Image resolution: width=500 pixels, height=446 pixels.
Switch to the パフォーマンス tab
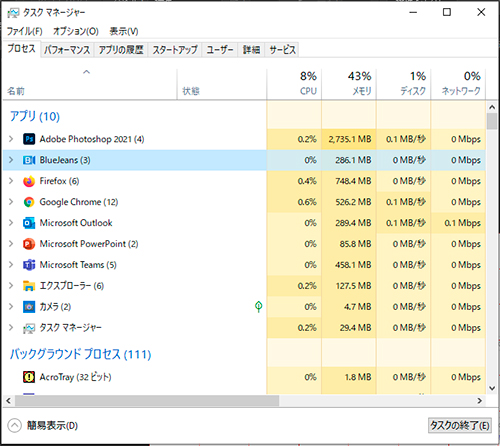67,50
